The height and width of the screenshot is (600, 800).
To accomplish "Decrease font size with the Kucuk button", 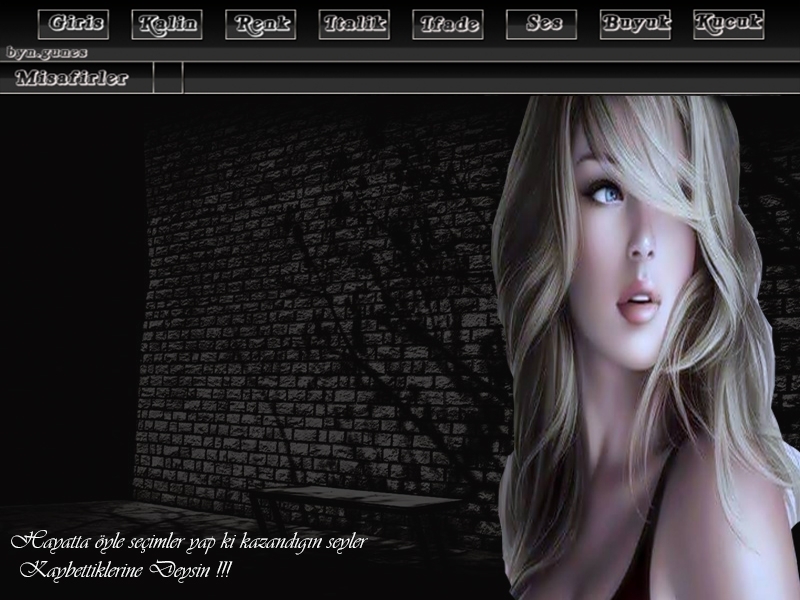I will tap(729, 24).
